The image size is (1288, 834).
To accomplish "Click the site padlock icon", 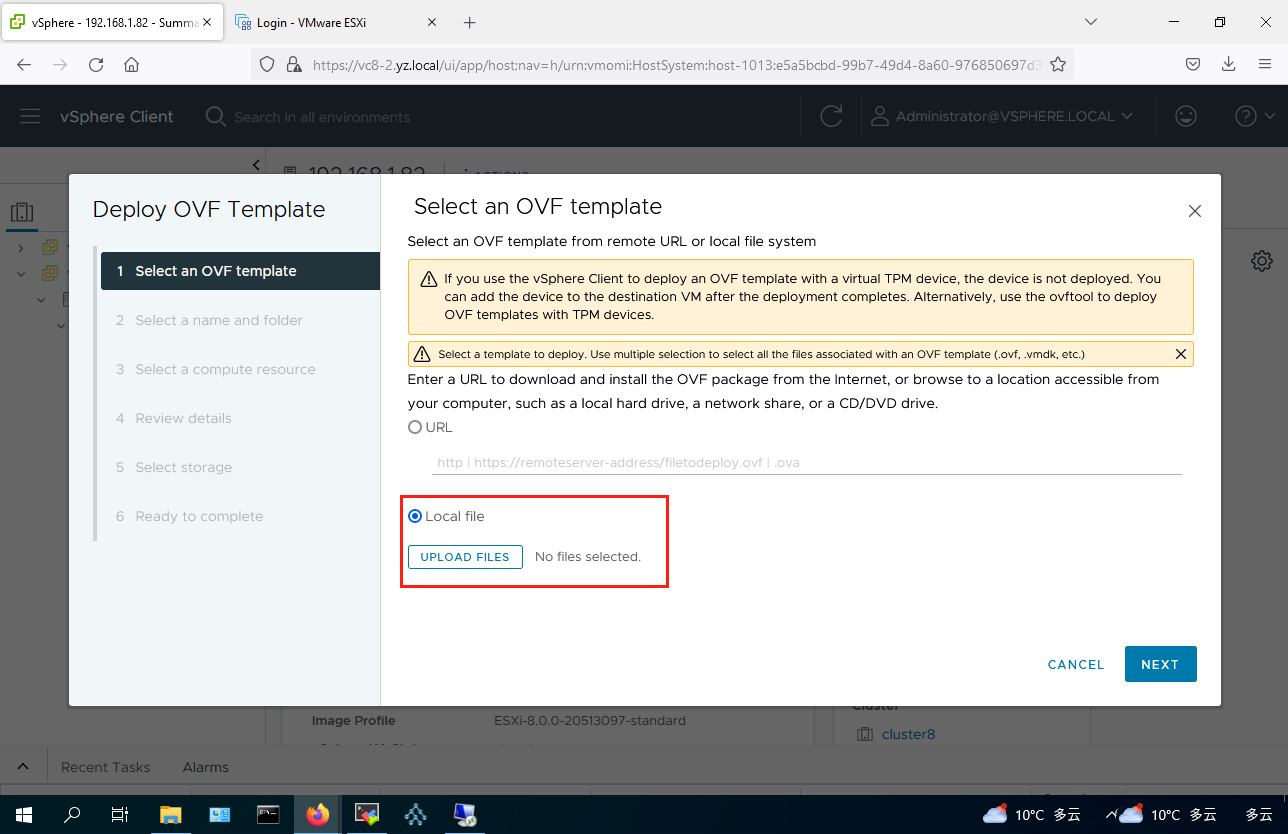I will [x=293, y=64].
